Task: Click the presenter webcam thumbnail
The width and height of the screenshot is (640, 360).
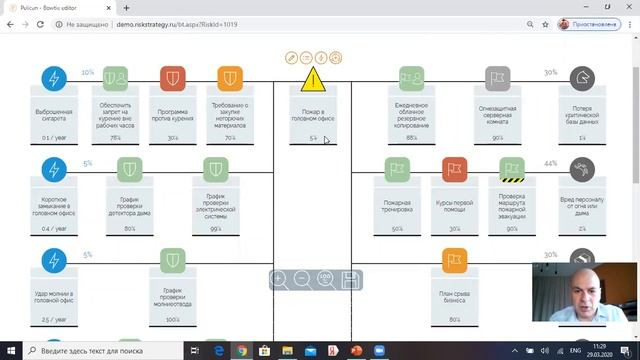Action: (x=584, y=292)
